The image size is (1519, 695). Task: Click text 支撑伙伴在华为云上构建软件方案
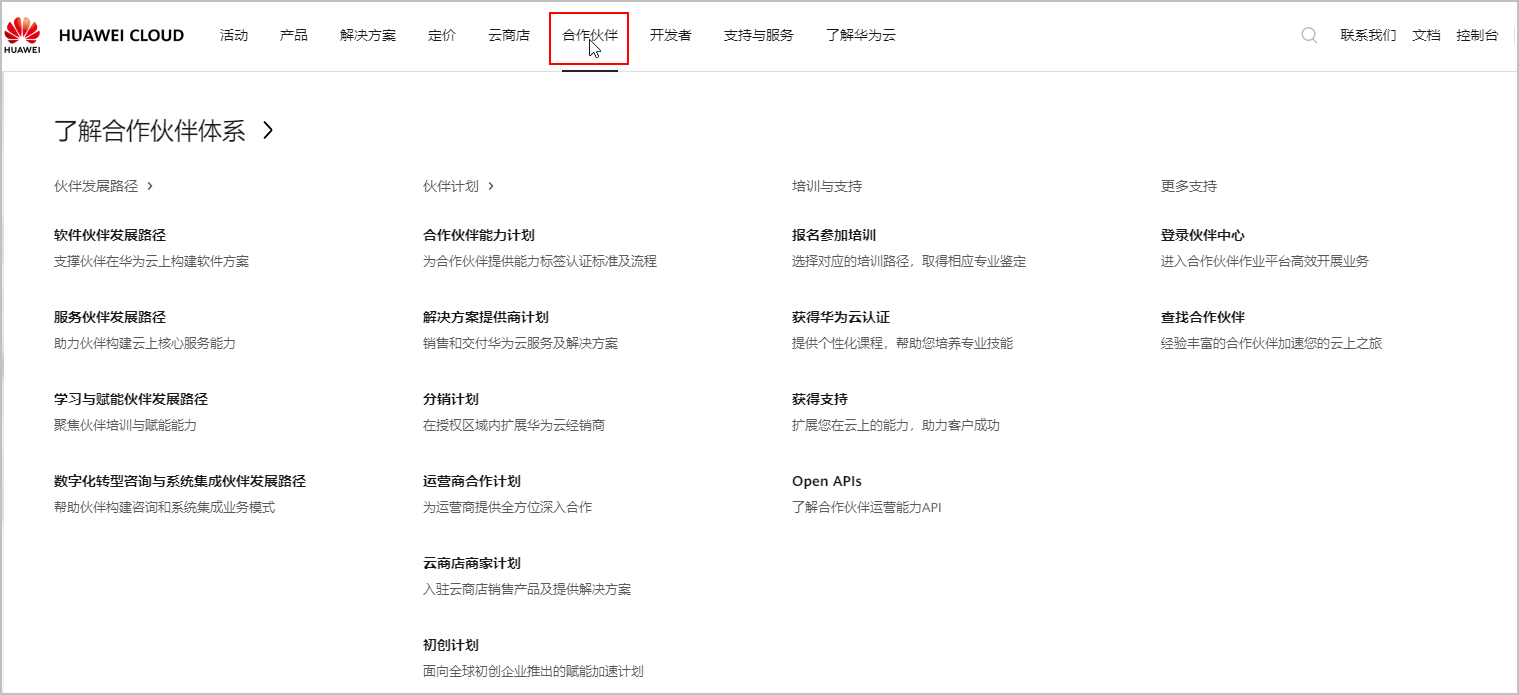151,261
